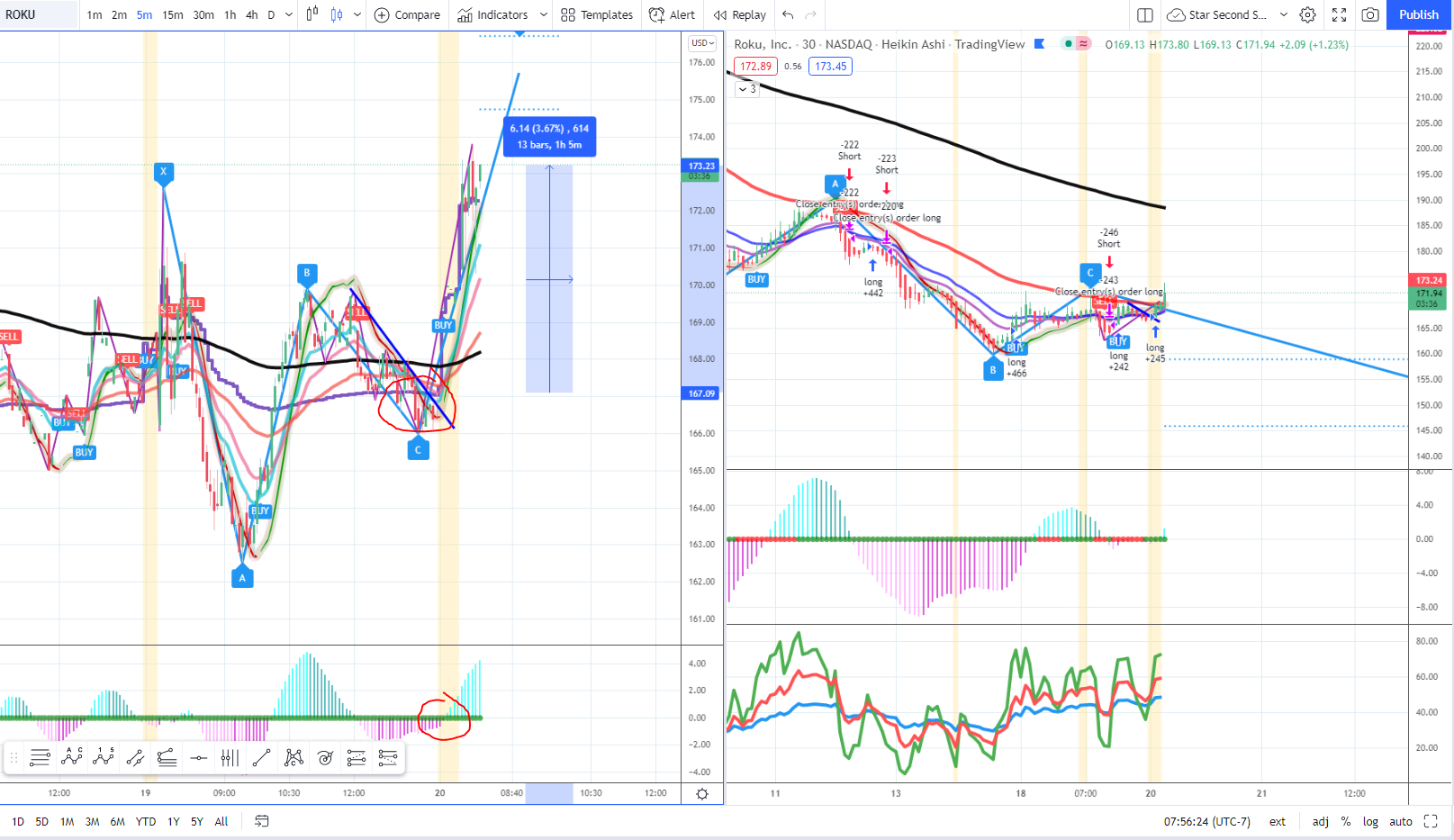Set date range to 6M
Image resolution: width=1454 pixels, height=840 pixels.
pyautogui.click(x=118, y=821)
